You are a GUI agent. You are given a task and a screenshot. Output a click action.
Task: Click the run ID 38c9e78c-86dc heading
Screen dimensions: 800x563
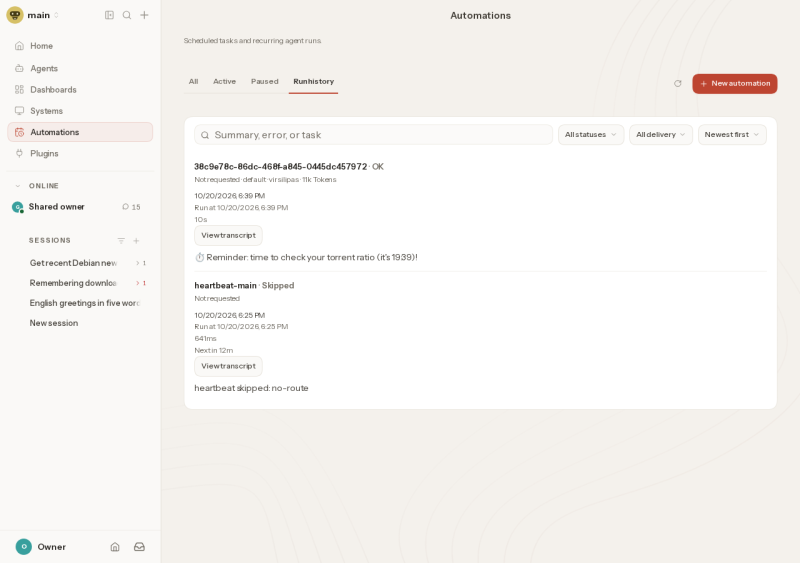[x=281, y=166]
